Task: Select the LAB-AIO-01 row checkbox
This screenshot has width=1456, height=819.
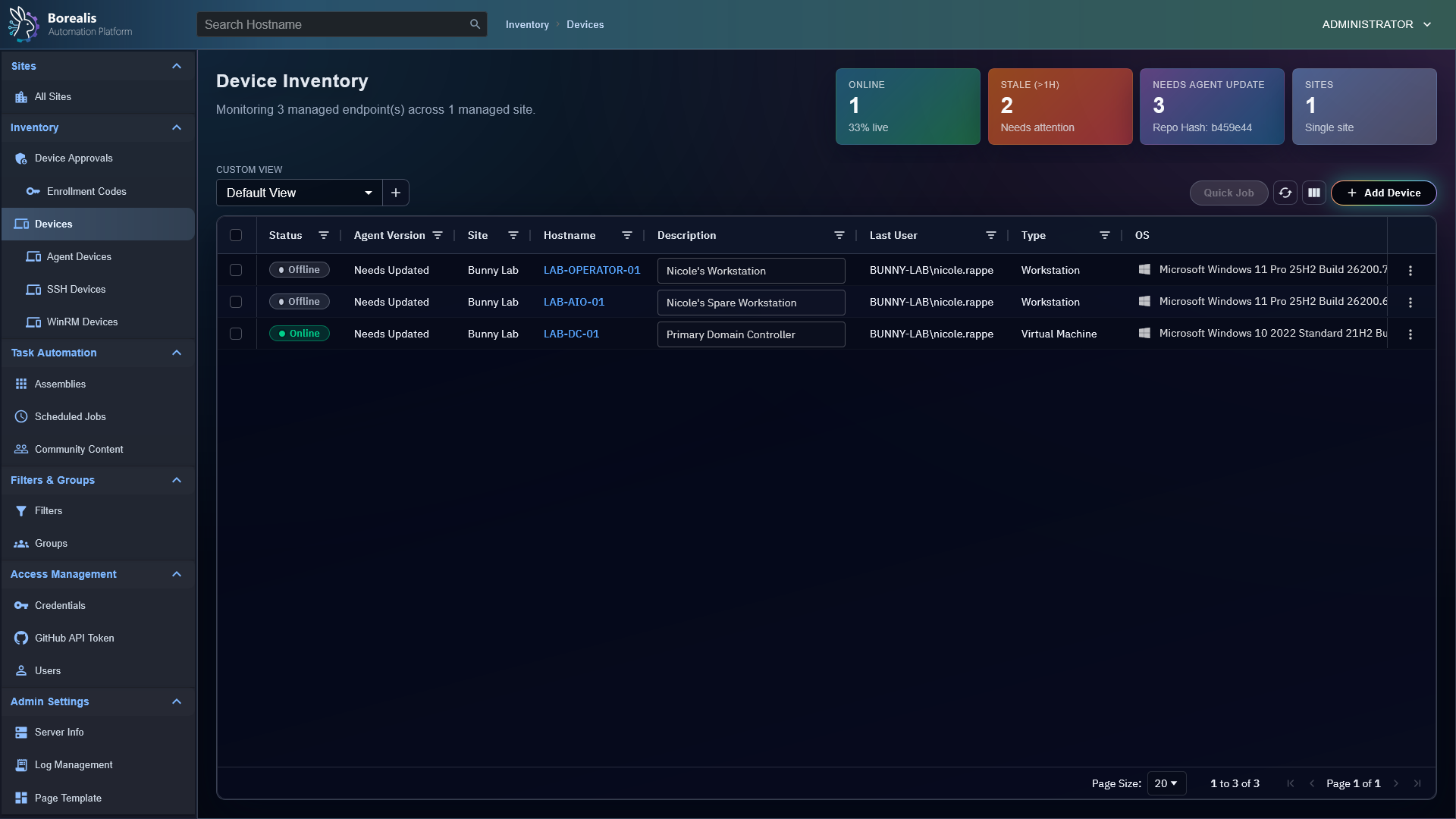Action: click(x=236, y=302)
